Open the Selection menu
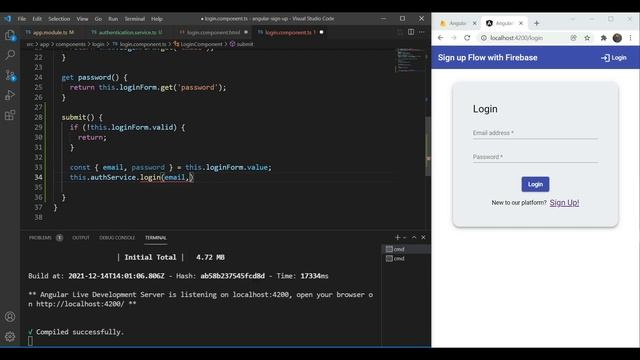The width and height of the screenshot is (640, 360). point(59,19)
